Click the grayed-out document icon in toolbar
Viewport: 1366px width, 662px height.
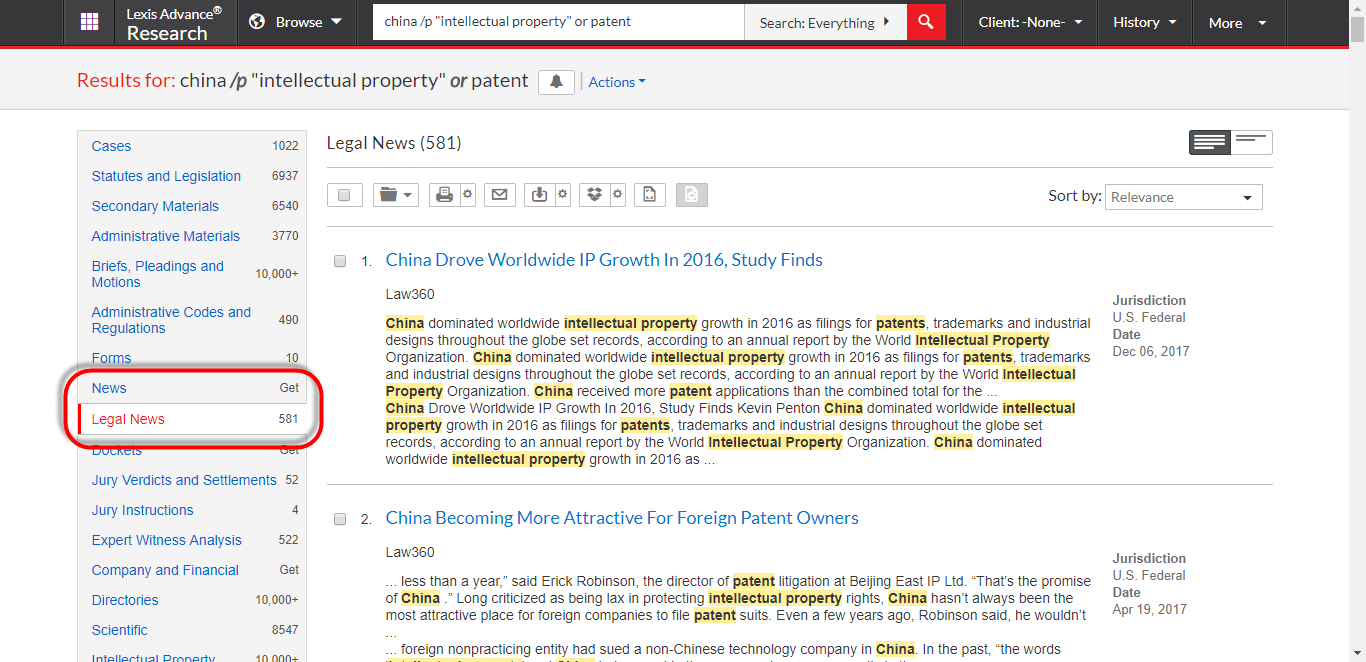pyautogui.click(x=692, y=195)
